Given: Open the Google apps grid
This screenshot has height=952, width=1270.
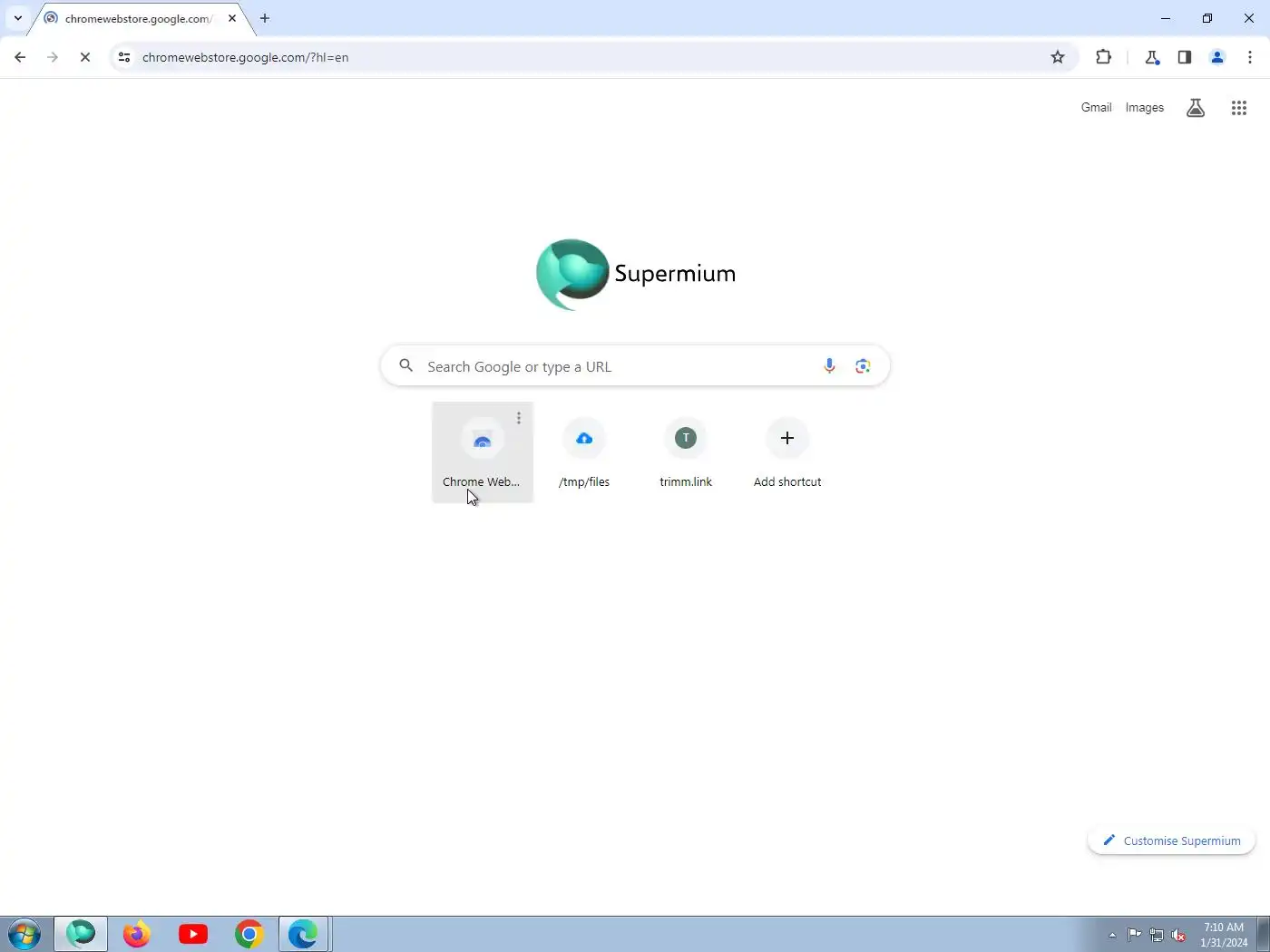Looking at the screenshot, I should tap(1239, 108).
